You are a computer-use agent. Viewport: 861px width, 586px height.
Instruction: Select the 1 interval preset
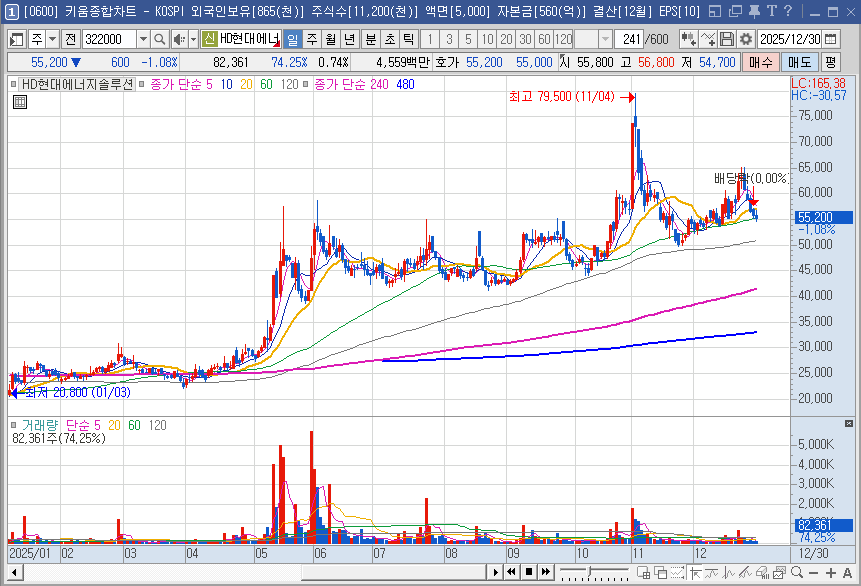click(x=430, y=39)
